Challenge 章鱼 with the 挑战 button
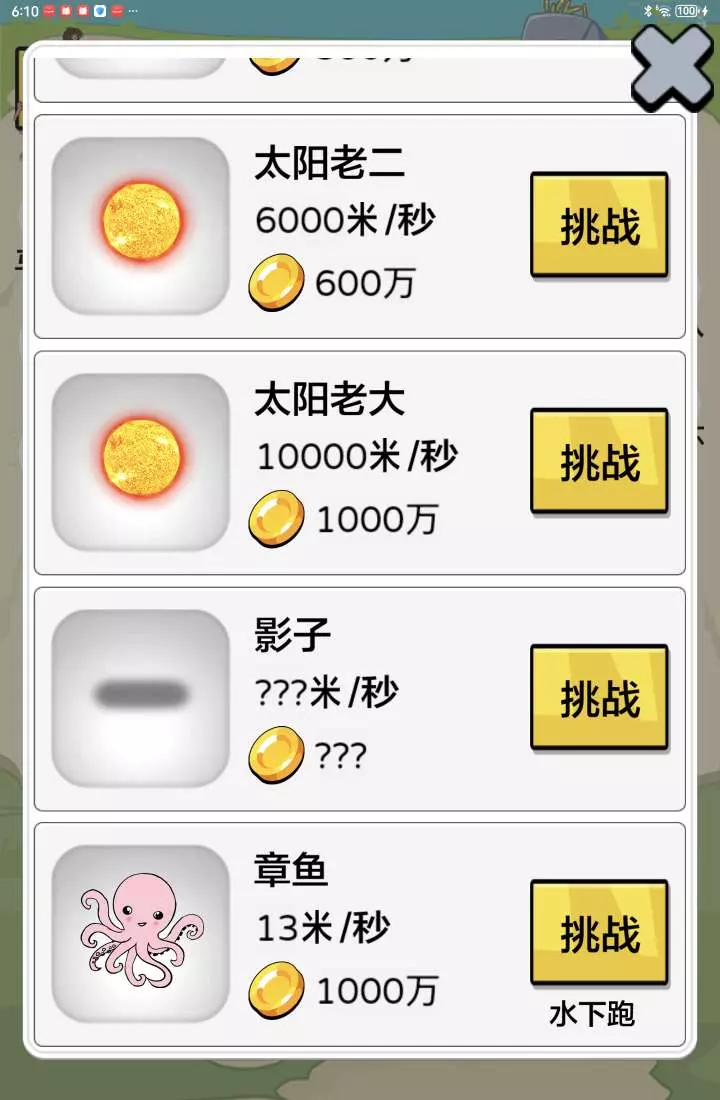This screenshot has width=720, height=1100. coord(599,933)
